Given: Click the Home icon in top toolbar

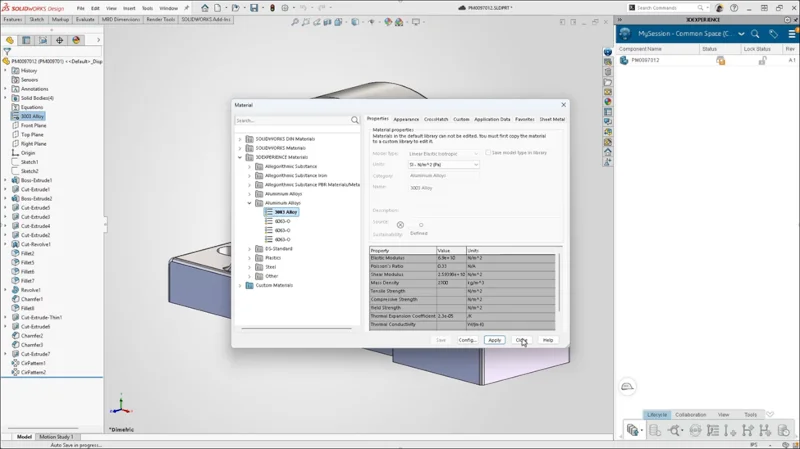Looking at the screenshot, I should click(205, 8).
